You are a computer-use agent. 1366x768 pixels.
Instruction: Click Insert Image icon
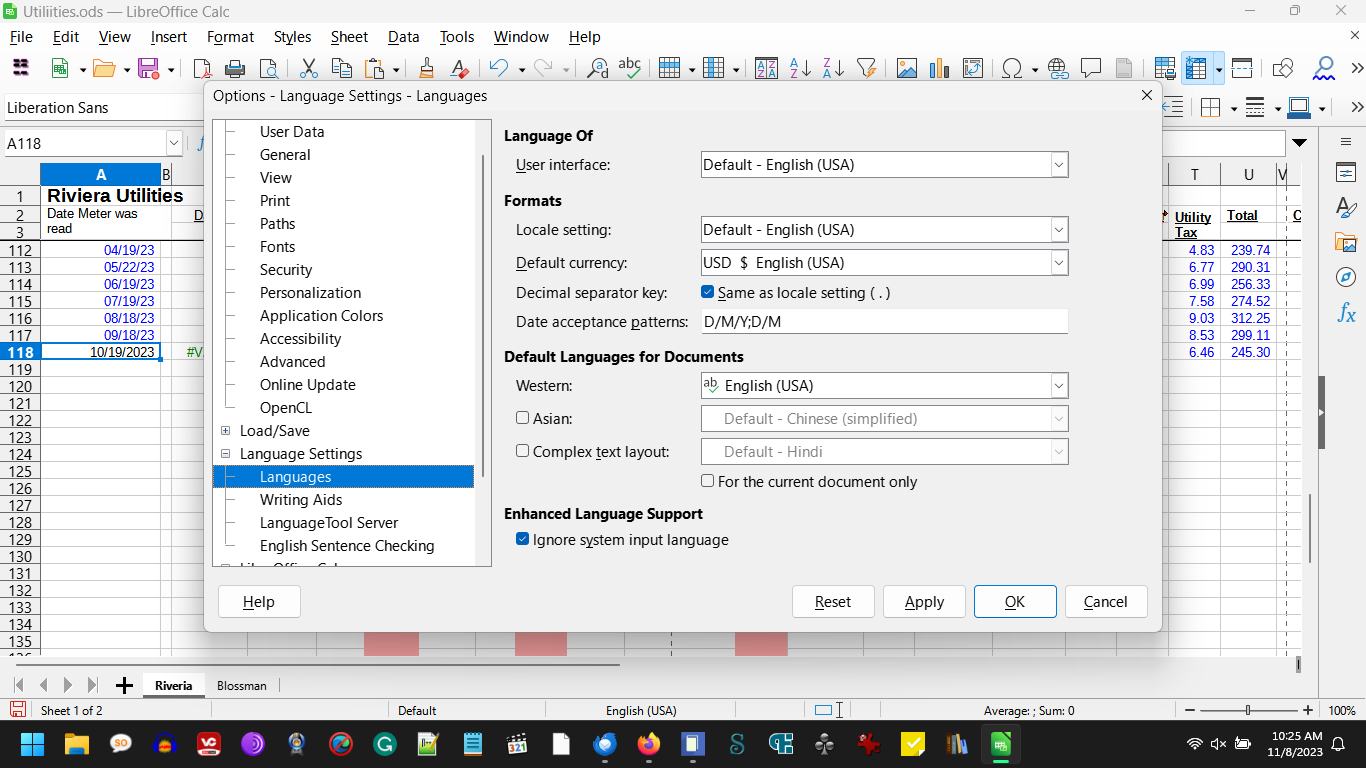[907, 68]
